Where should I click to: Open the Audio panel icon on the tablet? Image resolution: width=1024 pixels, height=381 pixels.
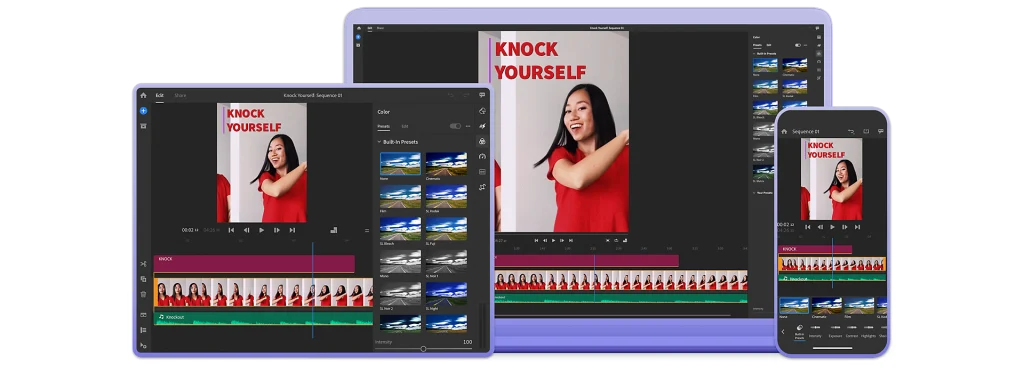pyautogui.click(x=482, y=172)
